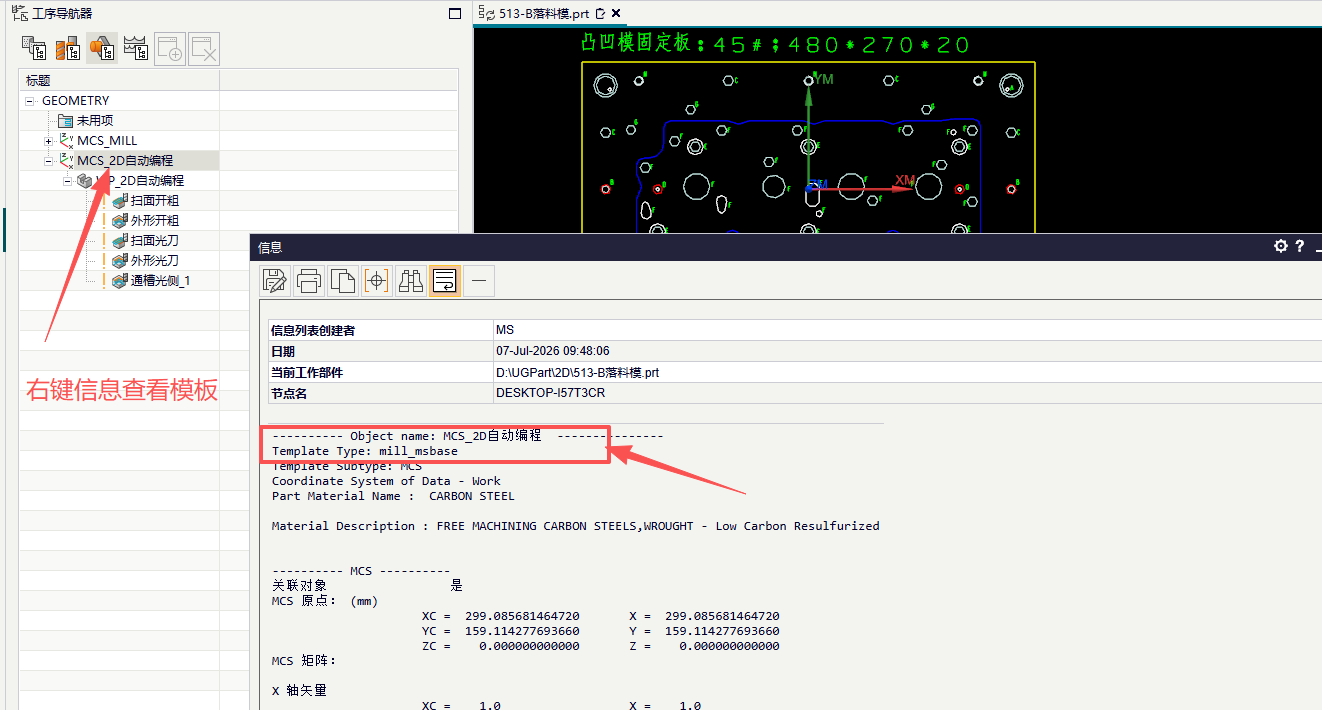Collapse the MCS_2D自动编程 node
The image size is (1322, 710).
[48, 161]
